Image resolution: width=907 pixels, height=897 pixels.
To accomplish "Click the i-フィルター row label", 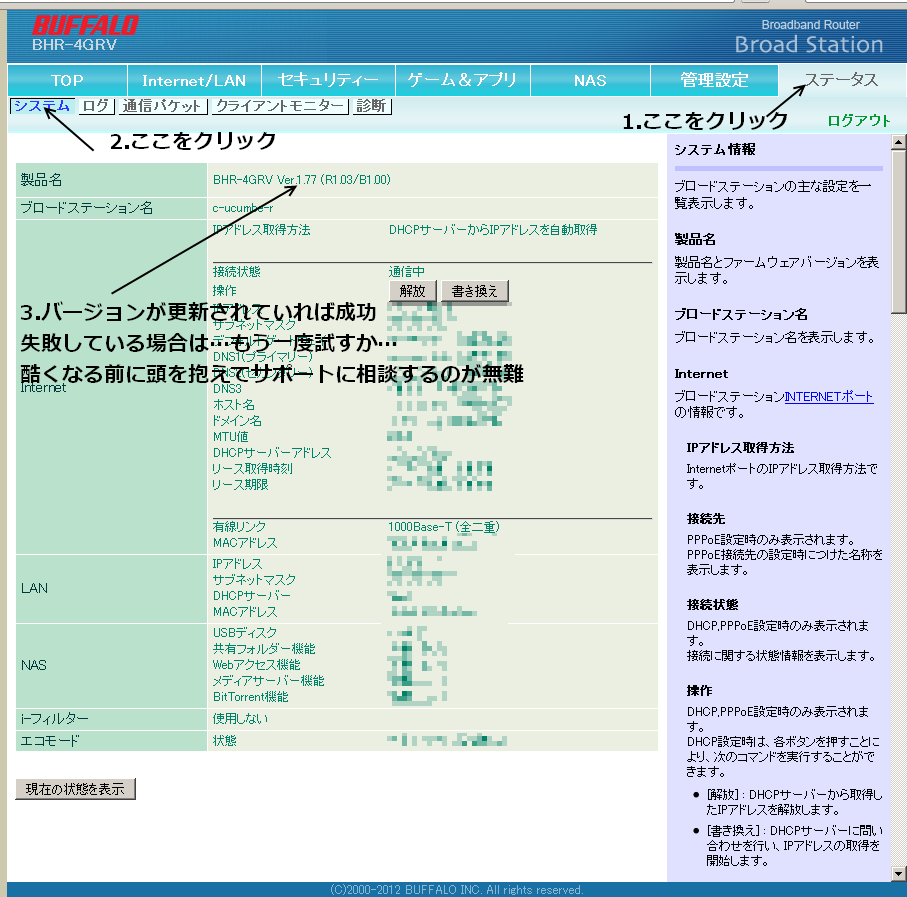I will point(54,719).
